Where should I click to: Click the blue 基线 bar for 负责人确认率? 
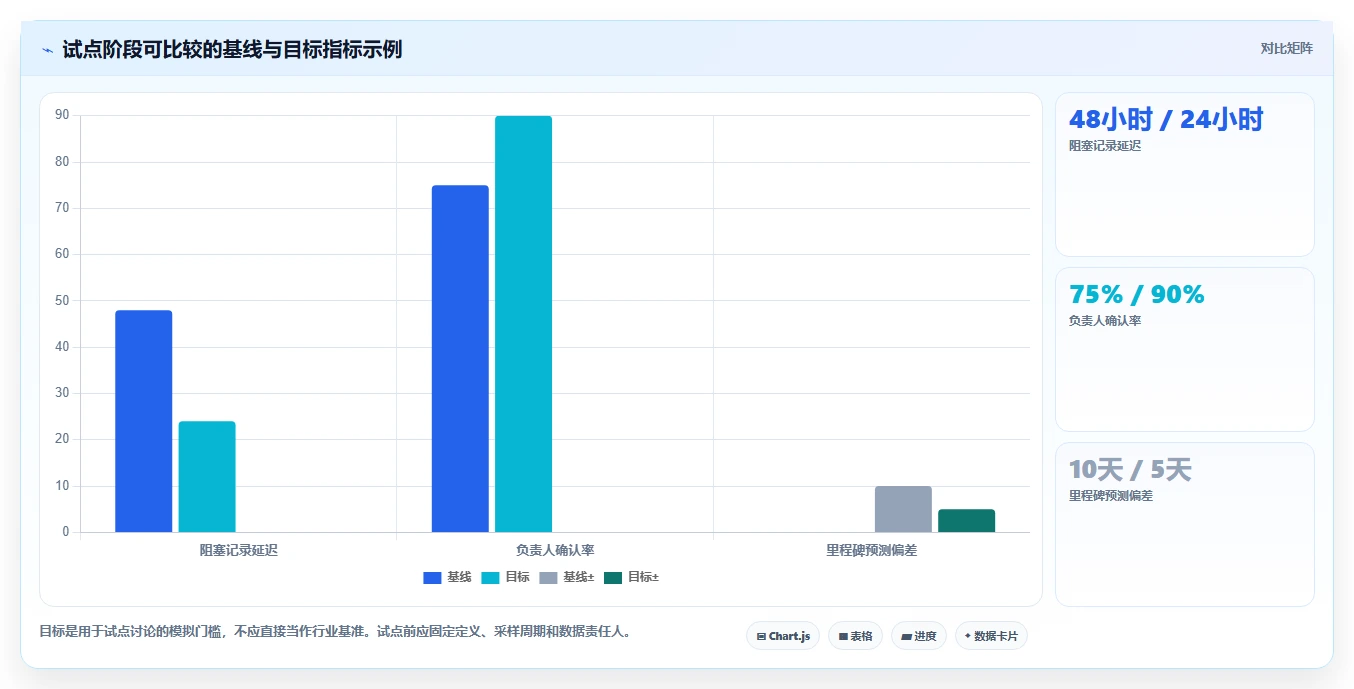(460, 359)
